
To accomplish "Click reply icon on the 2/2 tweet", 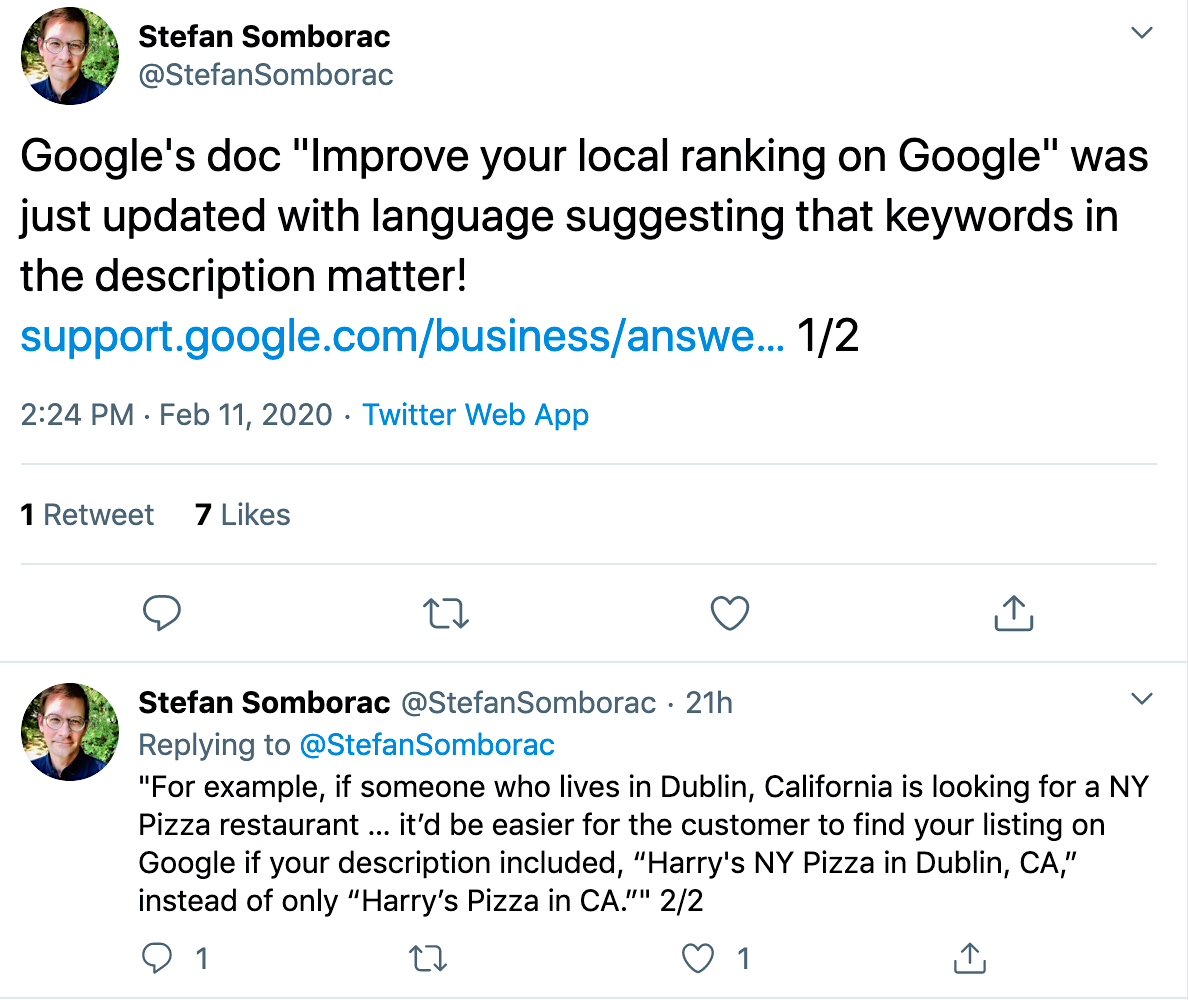I will (x=157, y=958).
